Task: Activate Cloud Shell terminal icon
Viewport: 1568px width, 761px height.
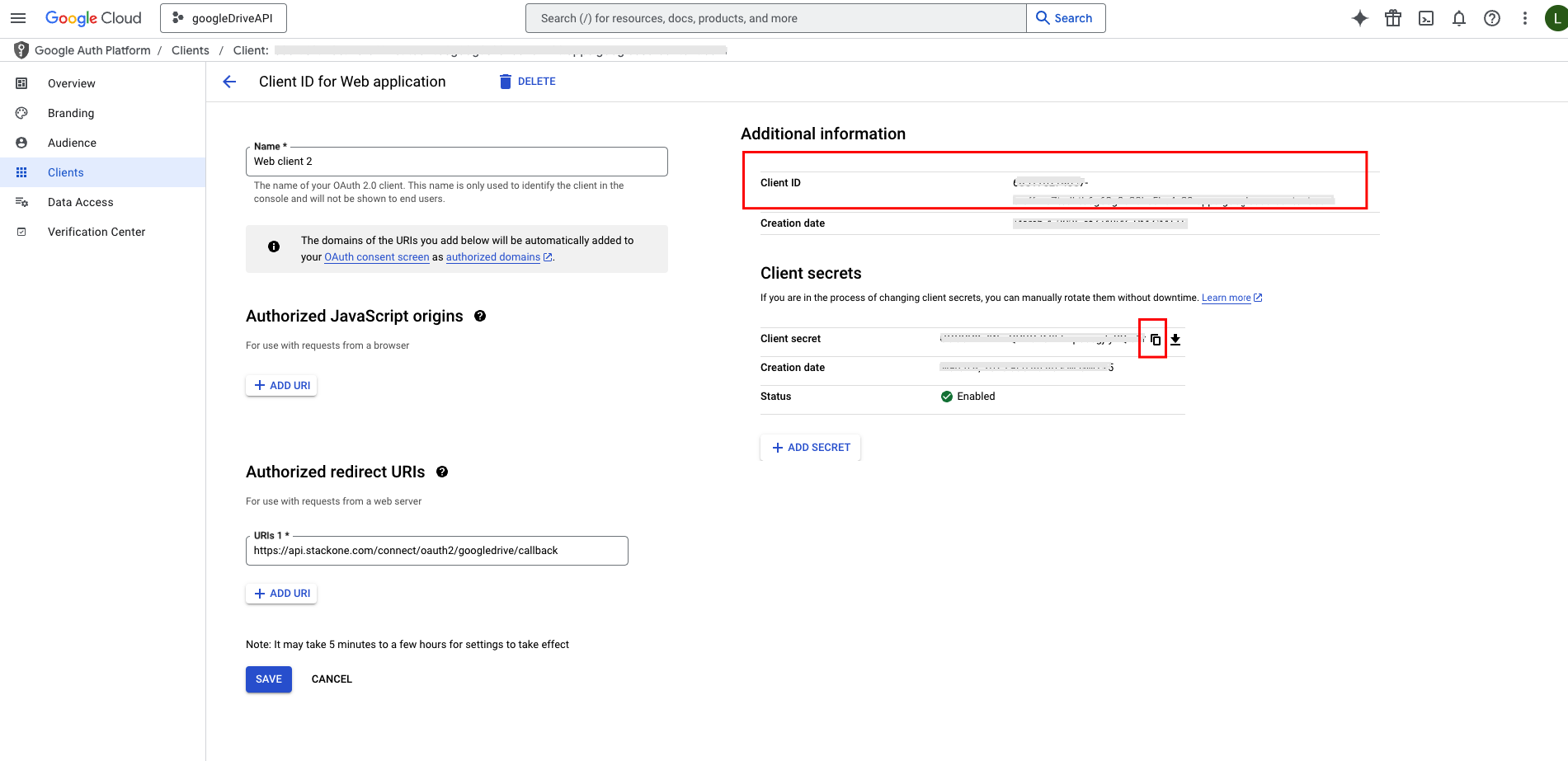Action: [1426, 18]
